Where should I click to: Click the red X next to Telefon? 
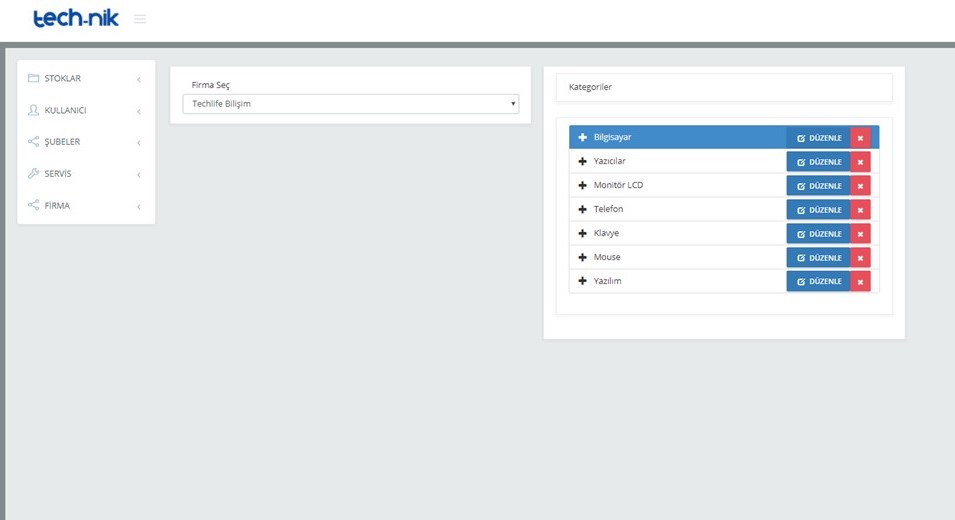860,210
